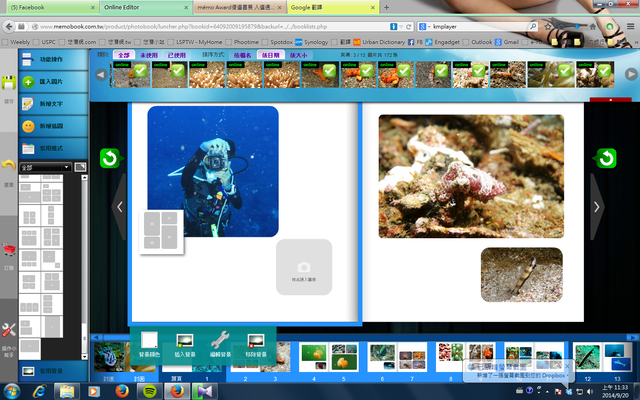Click the browser back button
Screen dimensions: 640x400
(9, 27)
